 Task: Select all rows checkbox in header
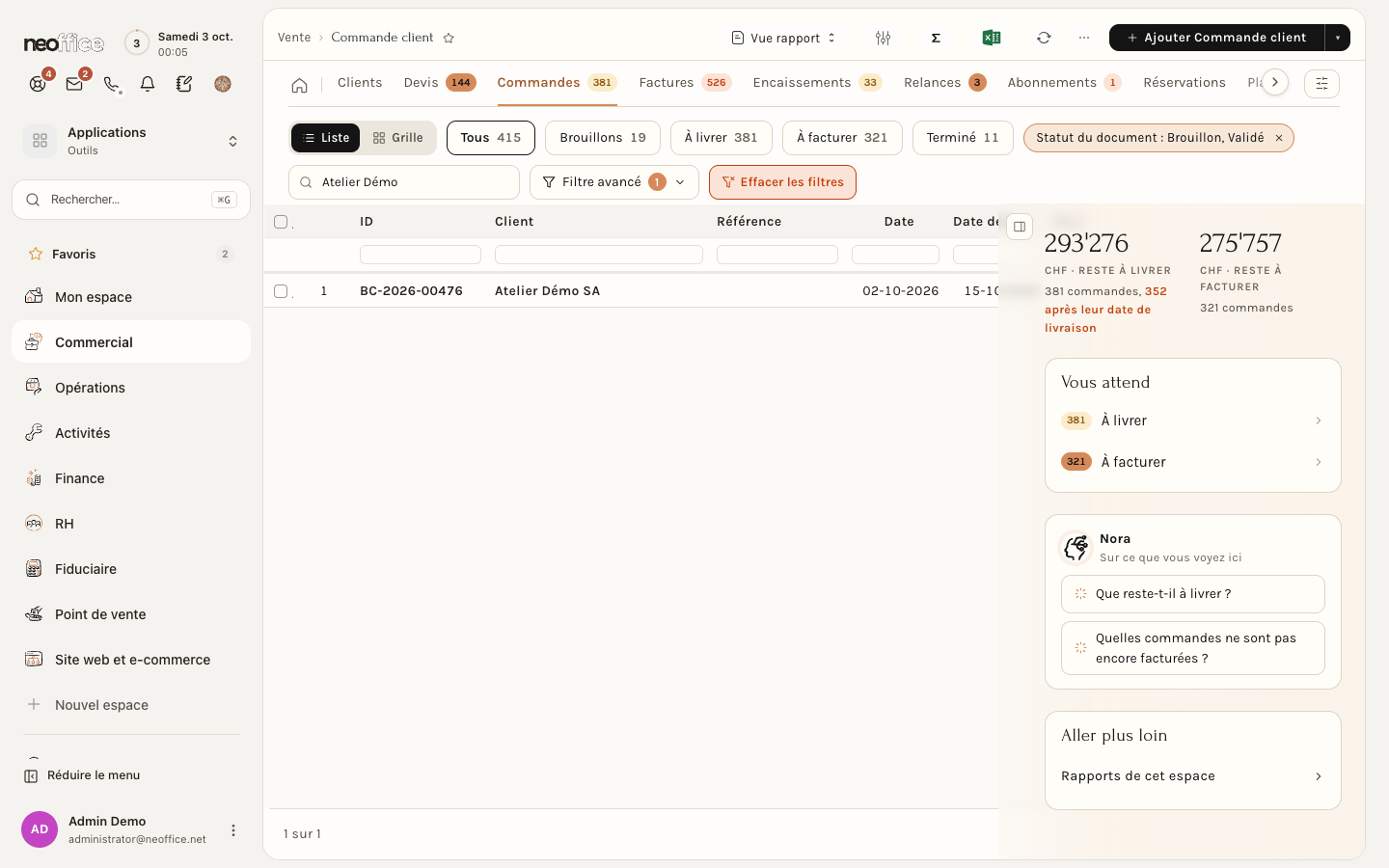(281, 222)
